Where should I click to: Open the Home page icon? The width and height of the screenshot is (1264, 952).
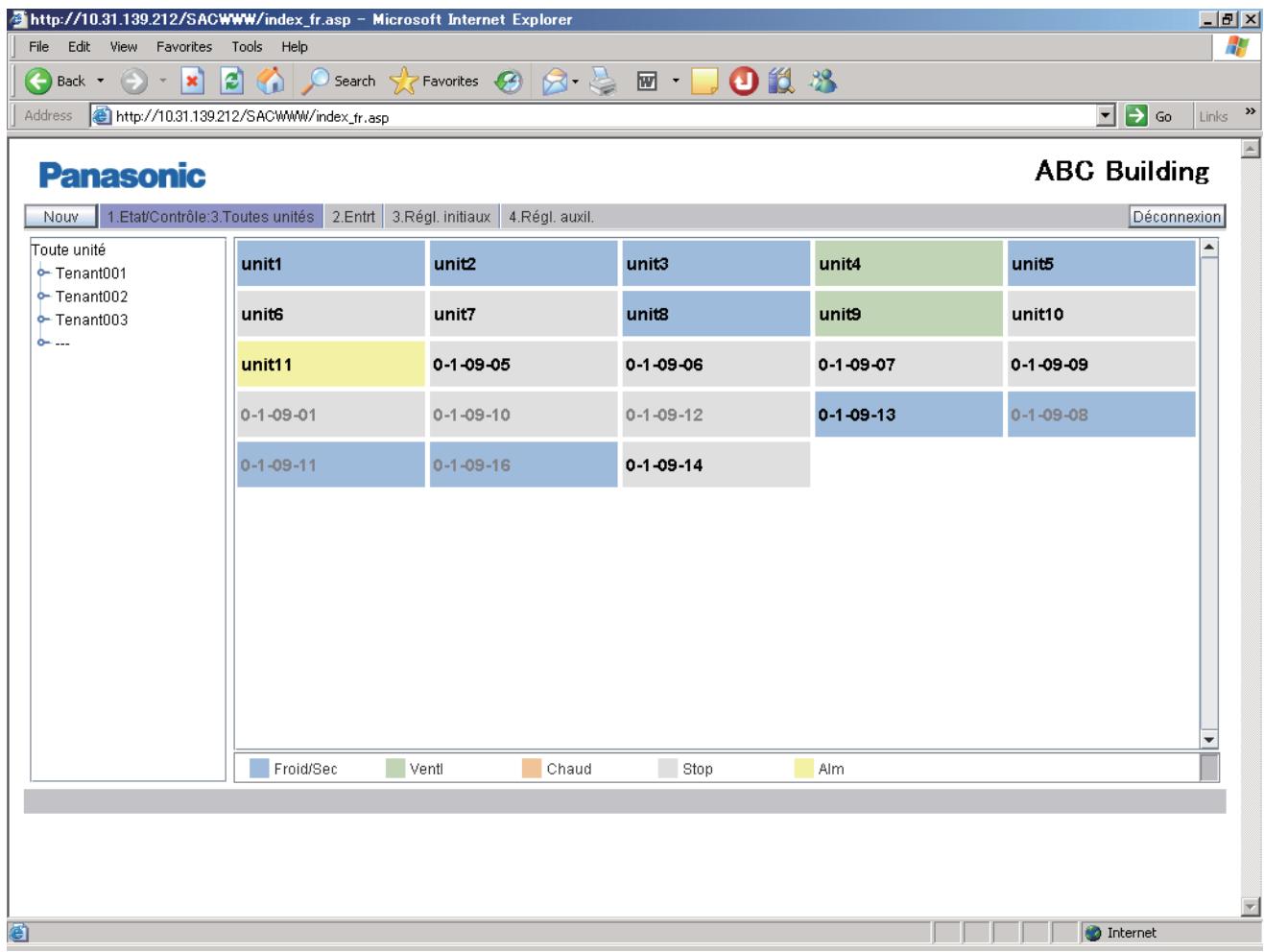[271, 82]
